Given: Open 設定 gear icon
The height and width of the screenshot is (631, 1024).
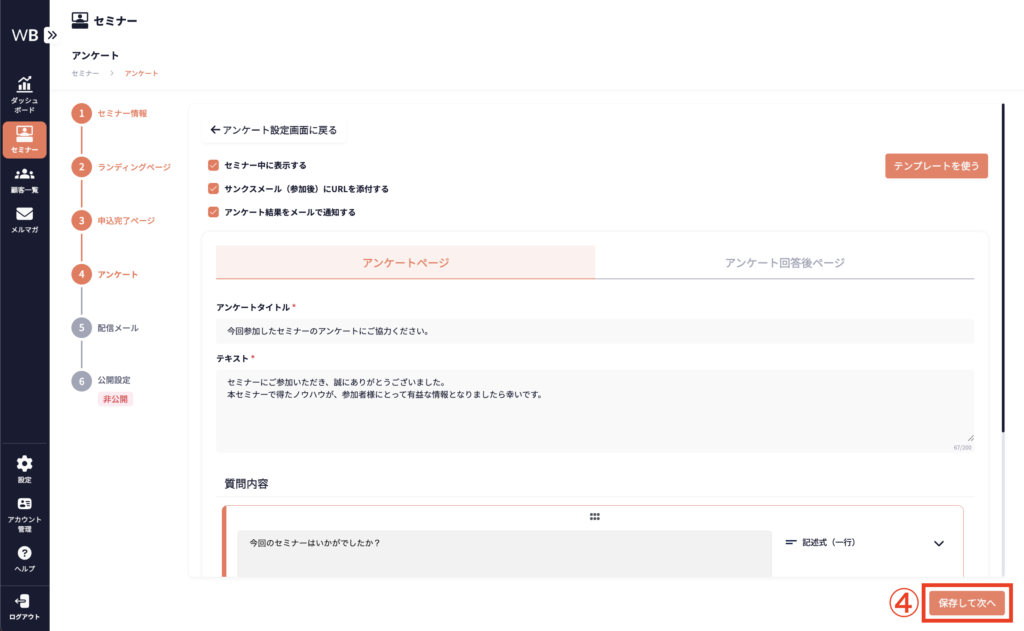Looking at the screenshot, I should pyautogui.click(x=24, y=463).
